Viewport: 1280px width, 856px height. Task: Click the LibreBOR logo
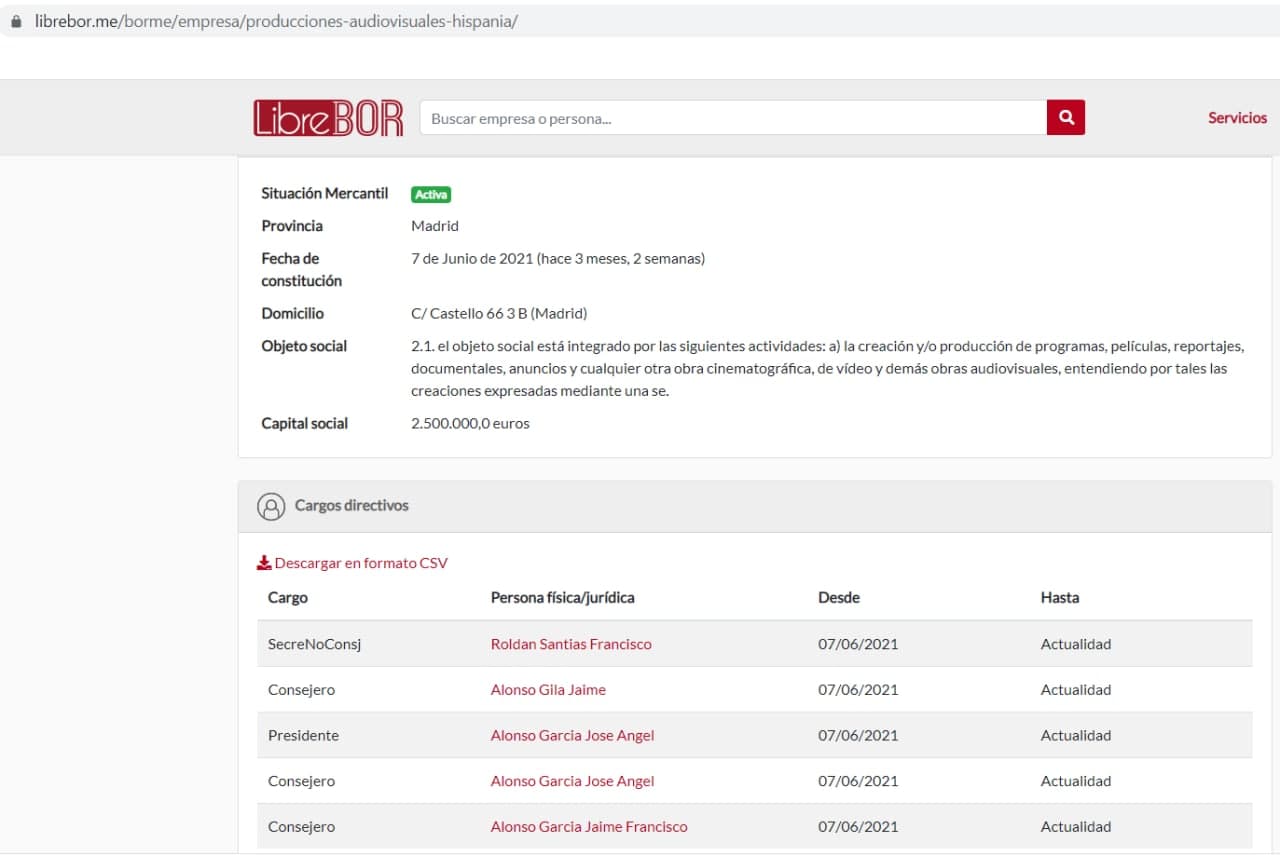click(x=328, y=118)
